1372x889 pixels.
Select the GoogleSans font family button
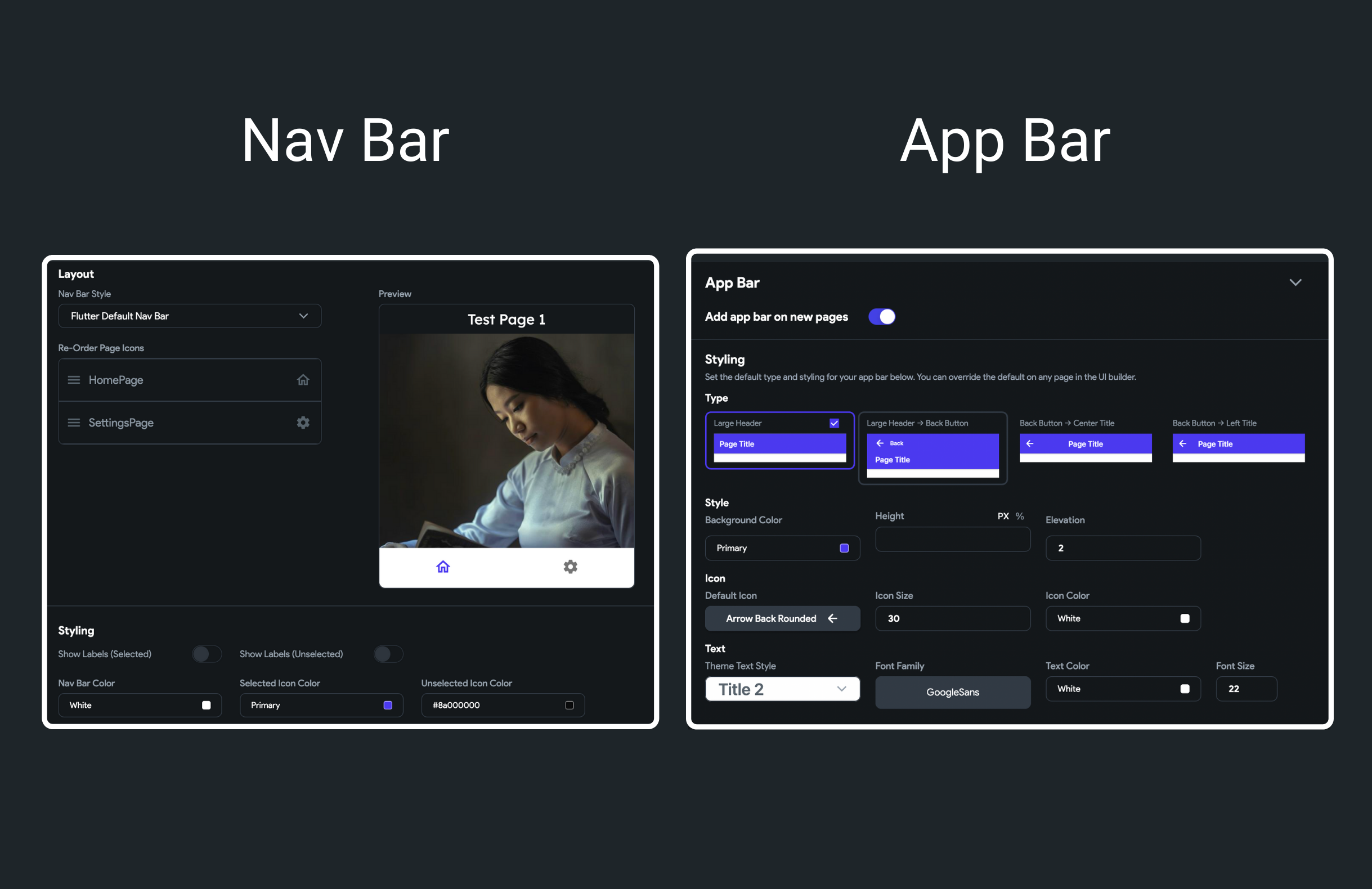coord(951,691)
